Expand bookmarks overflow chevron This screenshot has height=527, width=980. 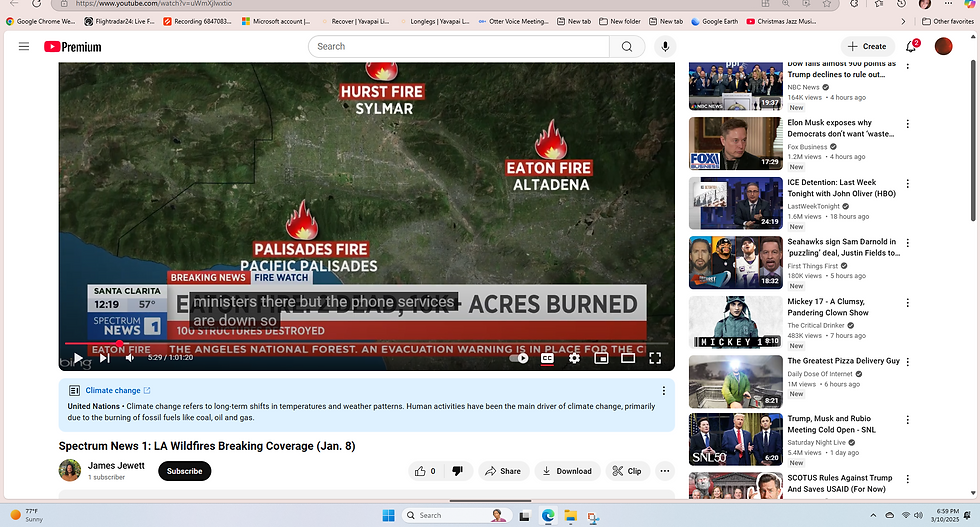[x=903, y=21]
